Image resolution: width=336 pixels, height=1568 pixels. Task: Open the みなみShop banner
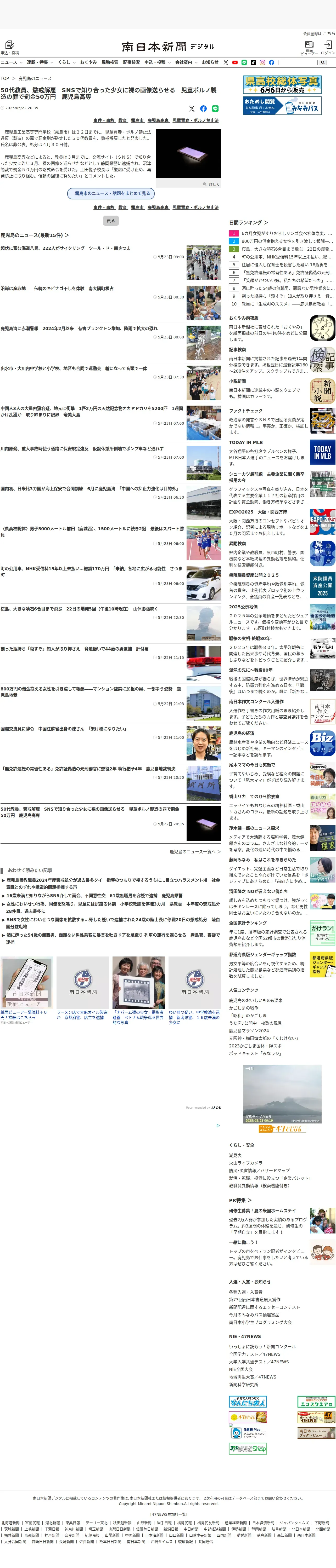pos(248,1449)
